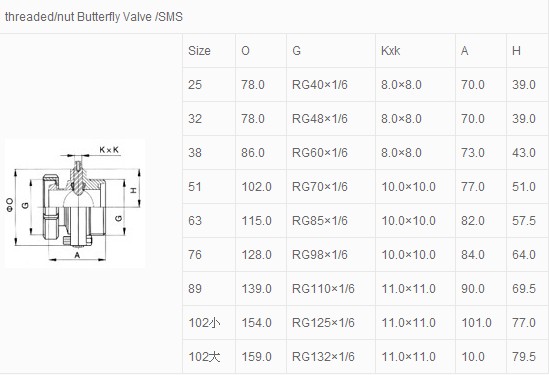Click the Kxk column header
The height and width of the screenshot is (375, 549).
(x=415, y=51)
